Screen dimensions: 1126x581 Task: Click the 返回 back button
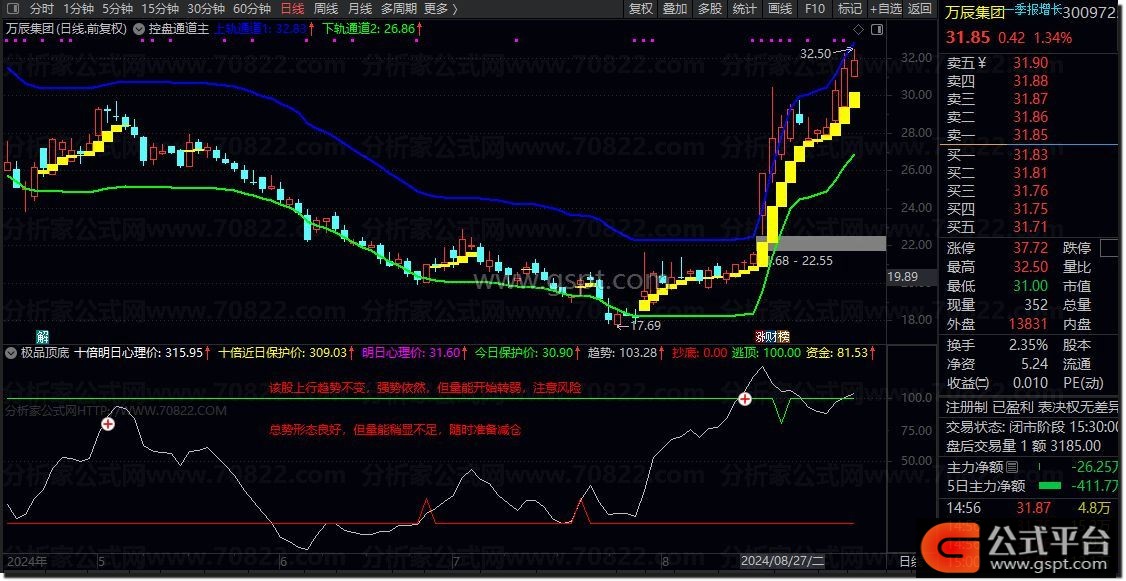[920, 9]
